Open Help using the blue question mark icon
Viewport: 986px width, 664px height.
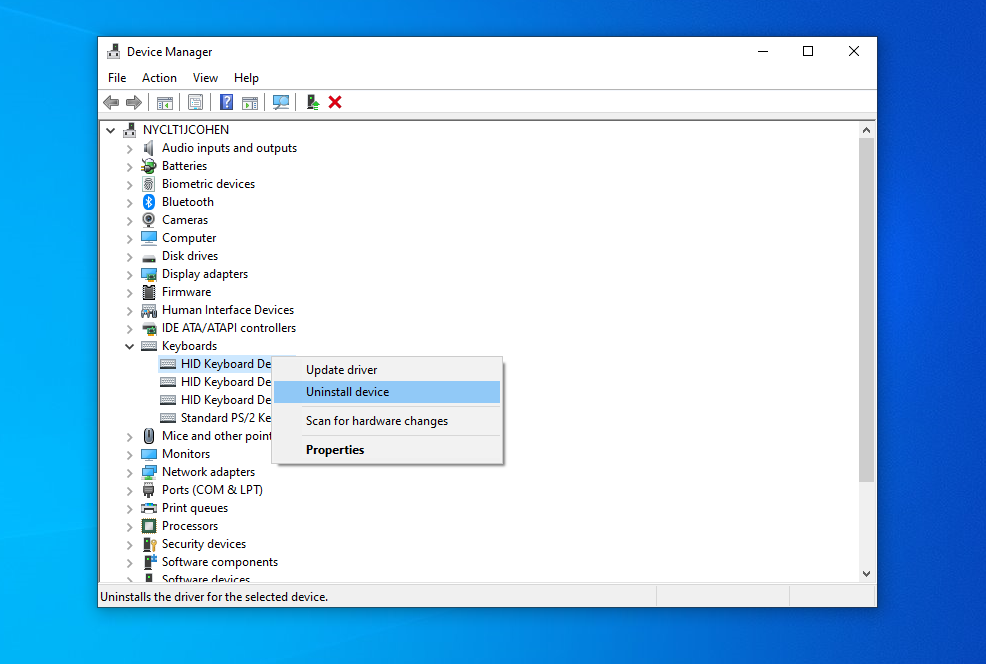226,101
